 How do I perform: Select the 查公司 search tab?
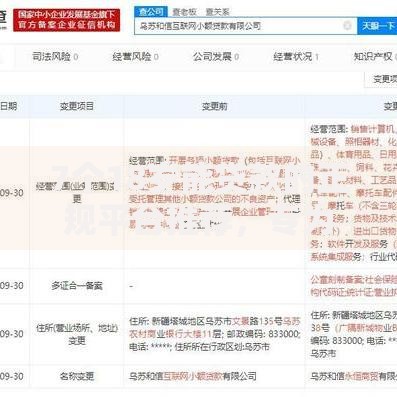pyautogui.click(x=151, y=12)
